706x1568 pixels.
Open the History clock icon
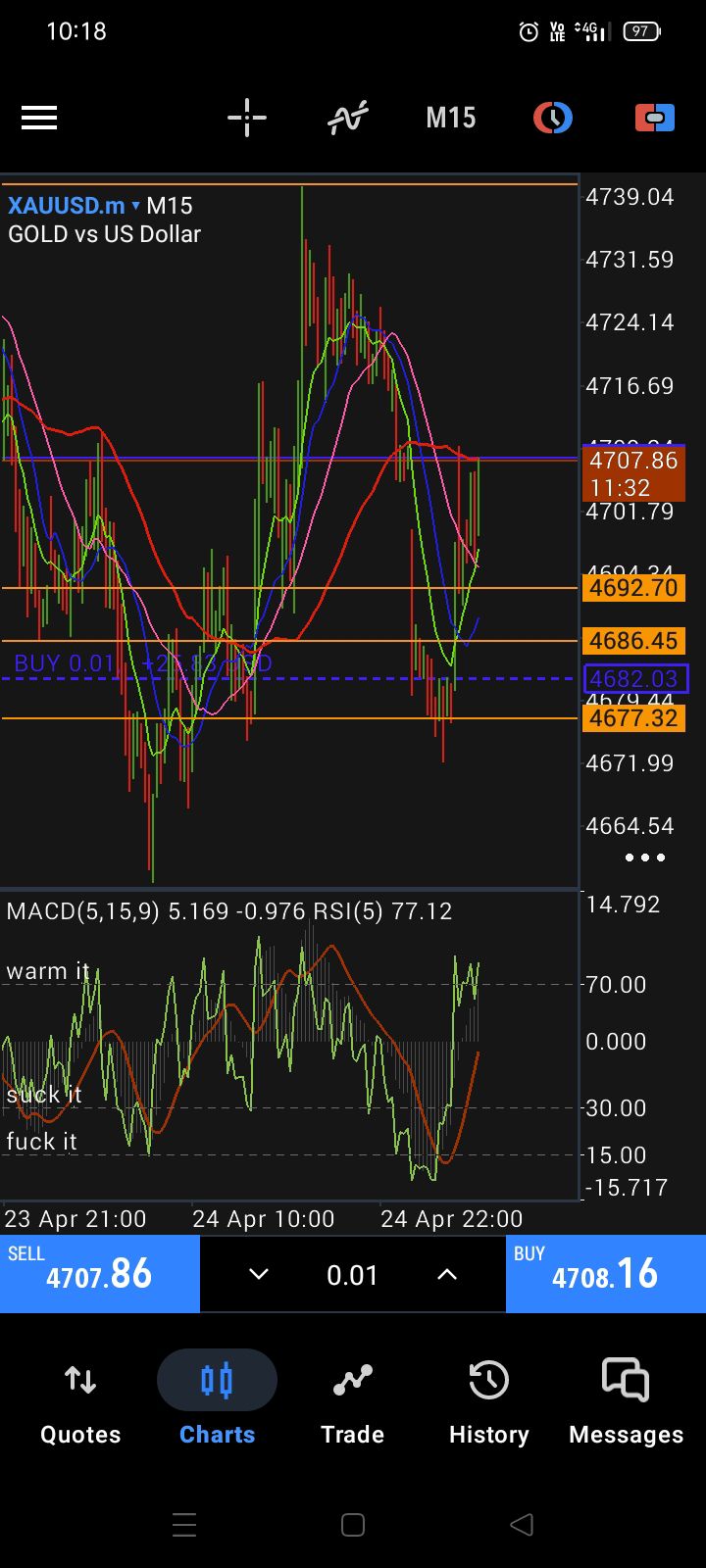pos(488,1380)
